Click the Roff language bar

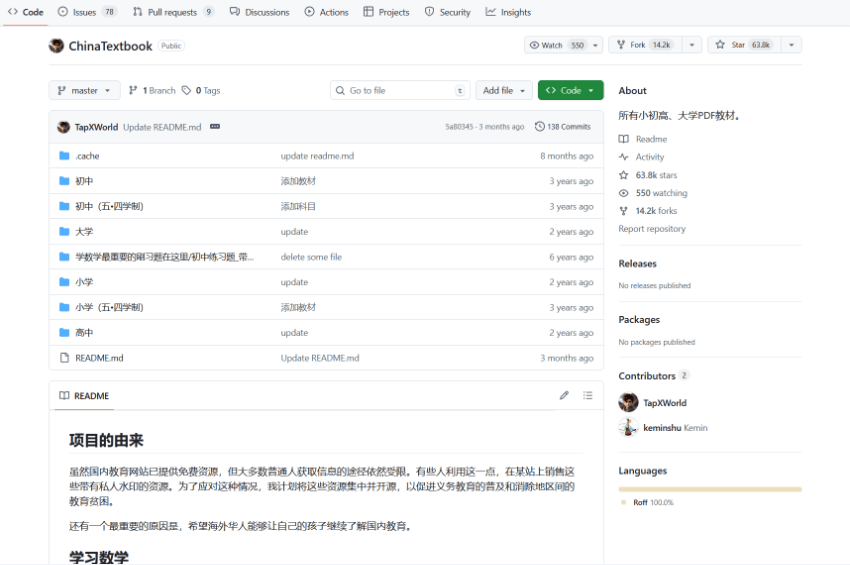[x=710, y=489]
